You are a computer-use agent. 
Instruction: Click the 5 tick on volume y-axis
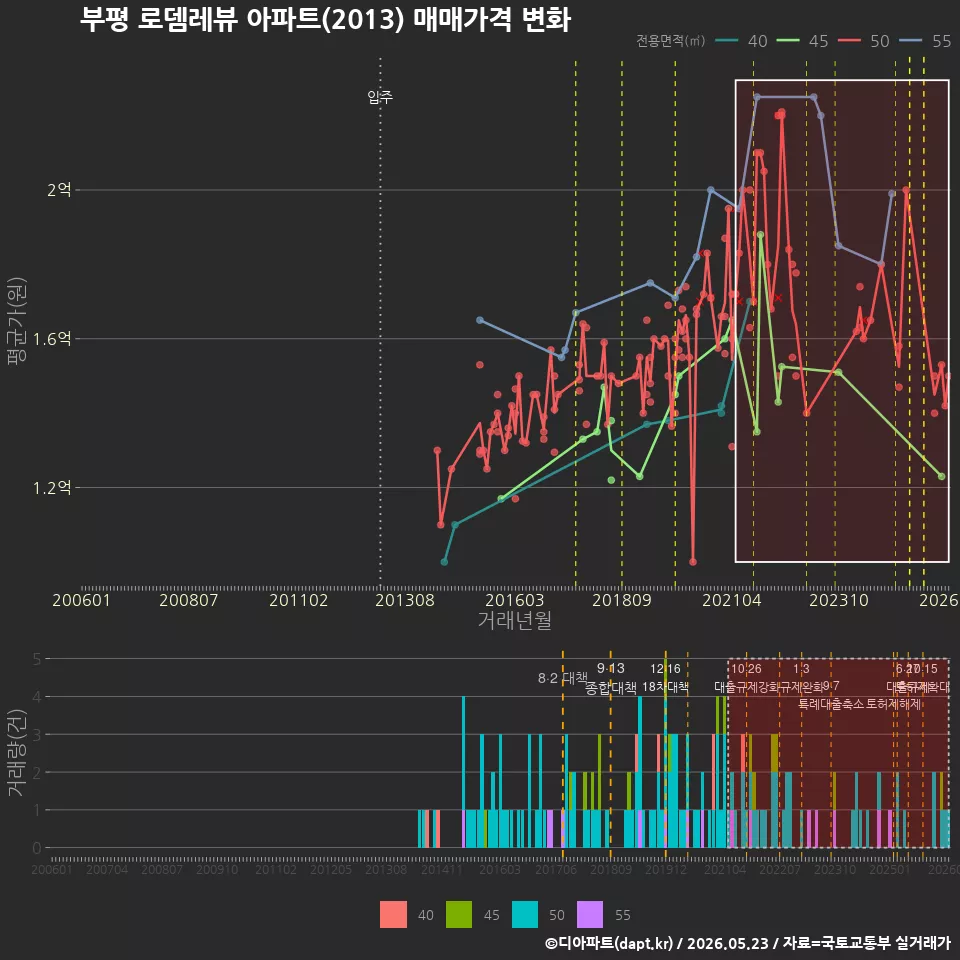click(37, 659)
